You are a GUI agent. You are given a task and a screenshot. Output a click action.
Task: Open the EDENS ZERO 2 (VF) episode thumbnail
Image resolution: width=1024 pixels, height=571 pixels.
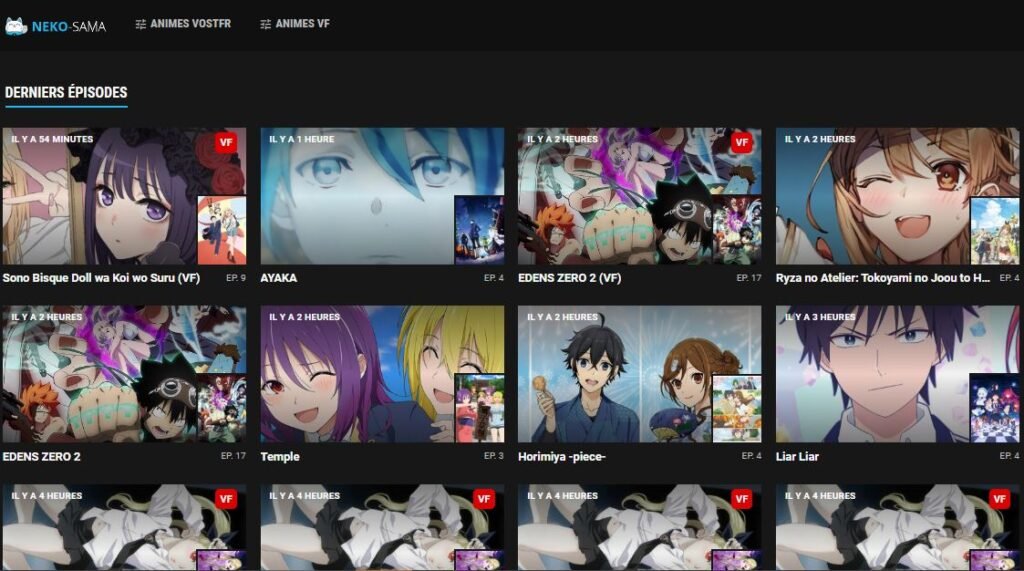pos(639,196)
